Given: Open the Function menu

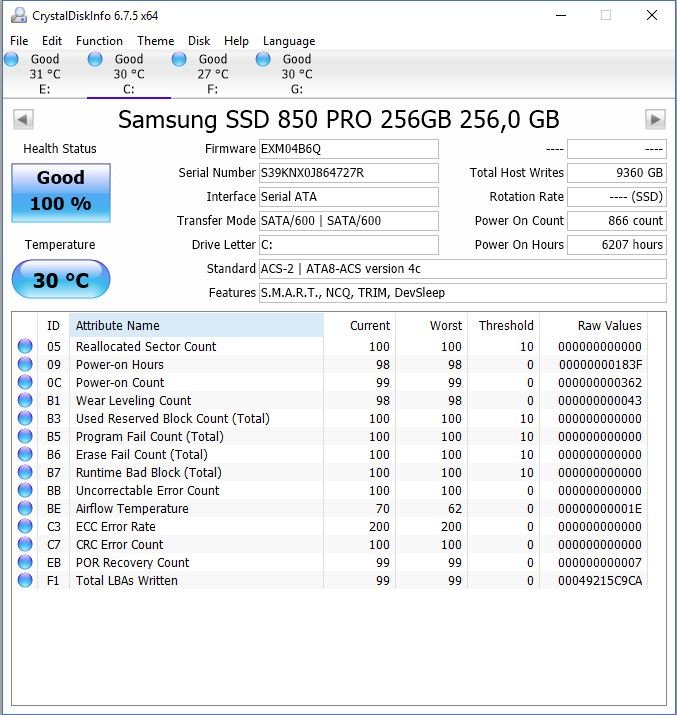Looking at the screenshot, I should (99, 41).
